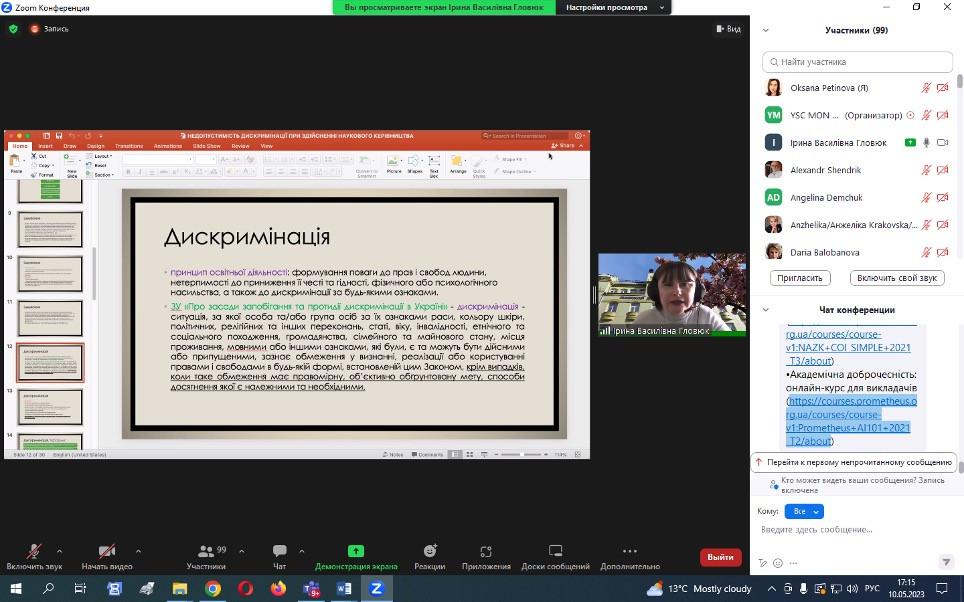Image resolution: width=964 pixels, height=602 pixels.
Task: Open the Дополнительно more options icon
Action: pyautogui.click(x=627, y=552)
